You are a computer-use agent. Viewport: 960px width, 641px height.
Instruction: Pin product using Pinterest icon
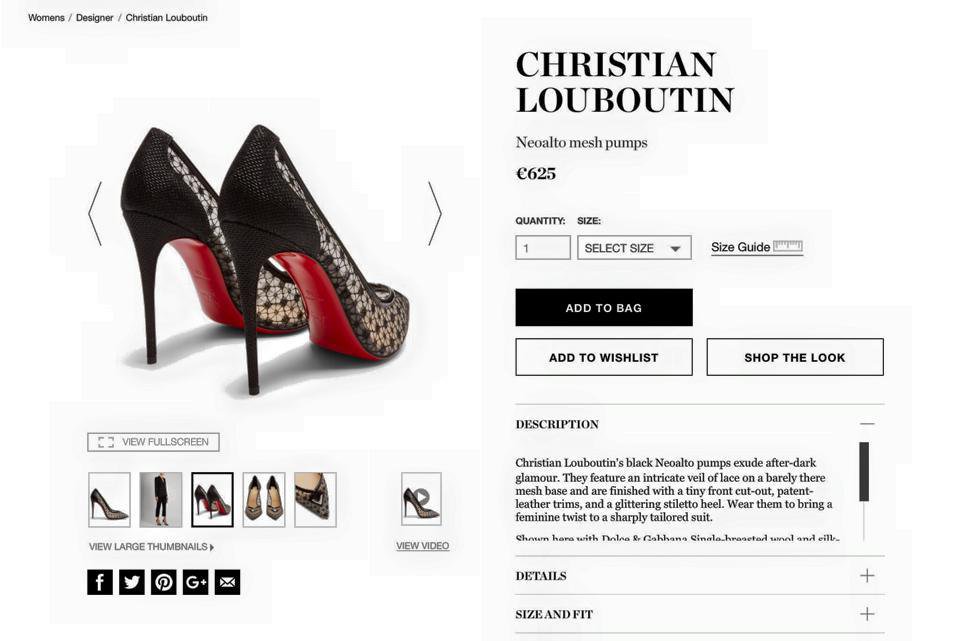[164, 582]
